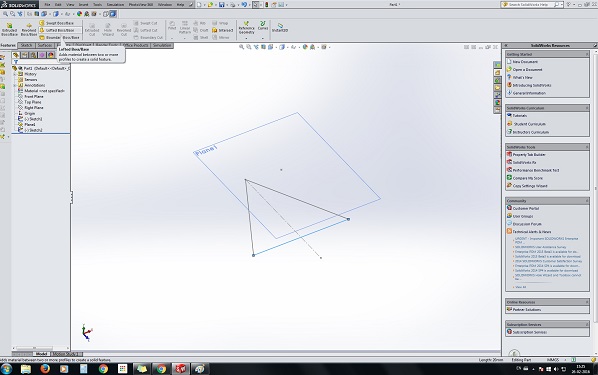Select the Swept Boss/Base tool
The width and height of the screenshot is (598, 375).
[57, 23]
